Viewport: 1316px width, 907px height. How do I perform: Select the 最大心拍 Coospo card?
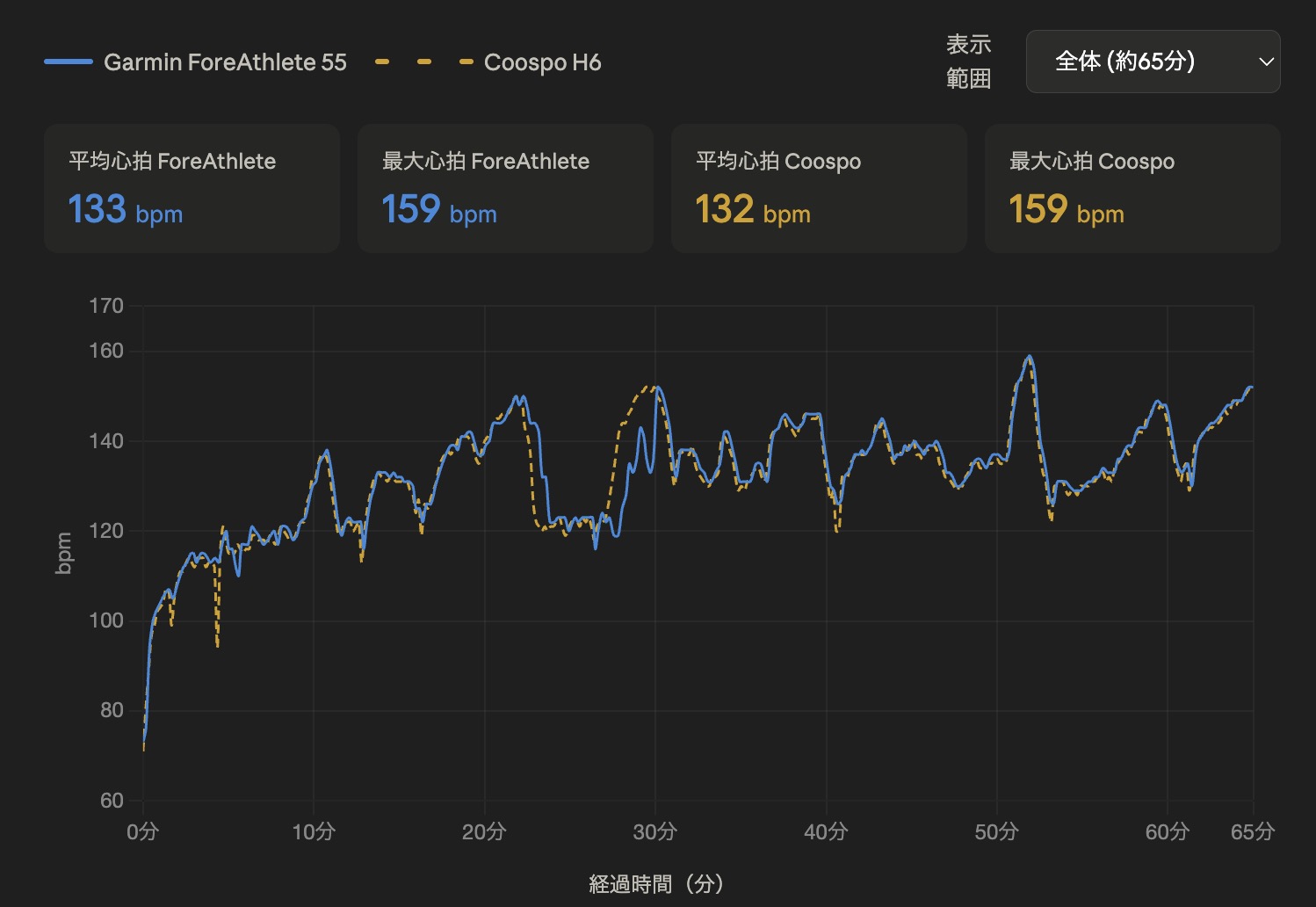point(1132,188)
